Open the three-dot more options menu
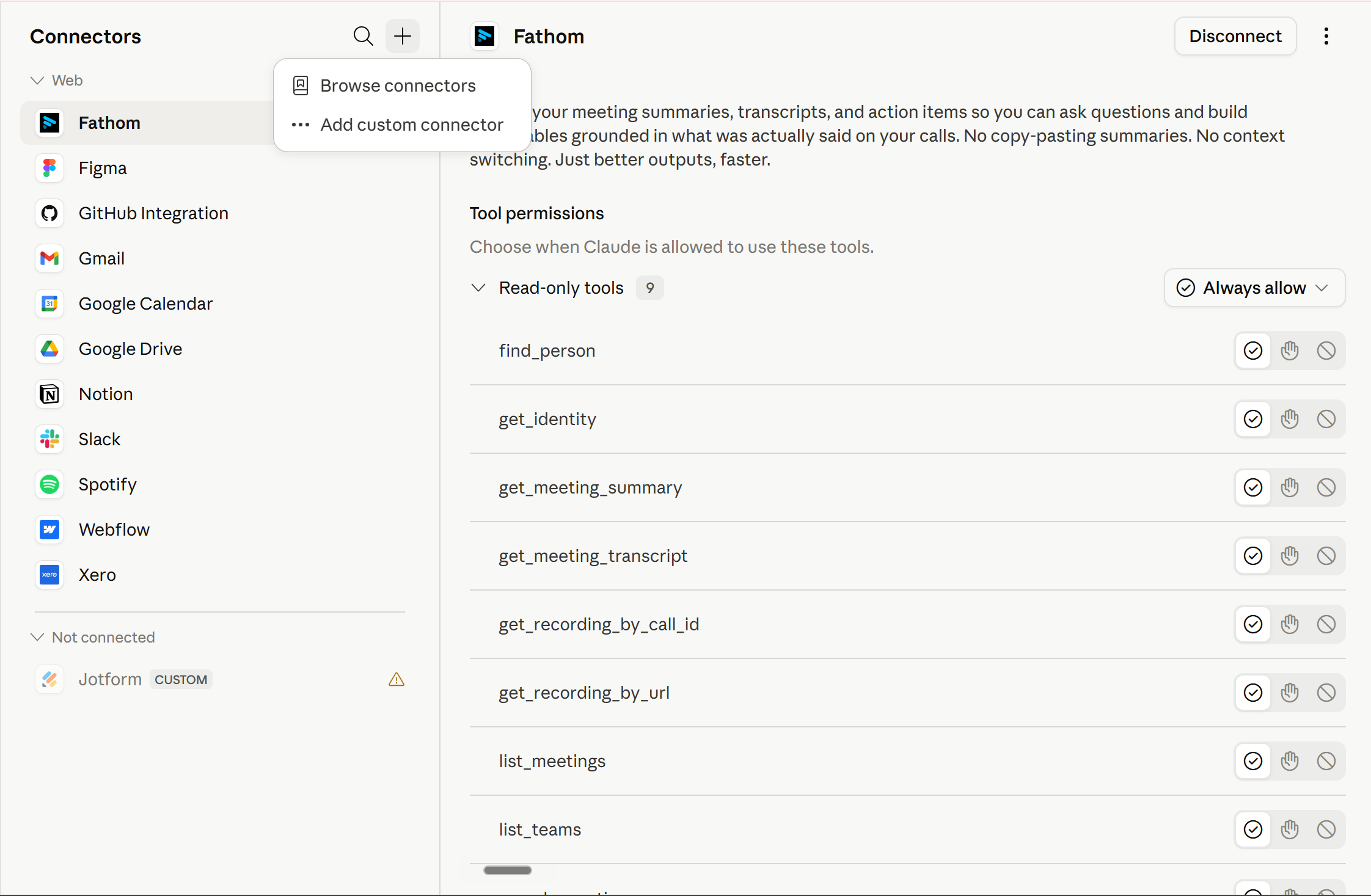Image resolution: width=1371 pixels, height=896 pixels. pyautogui.click(x=1326, y=36)
